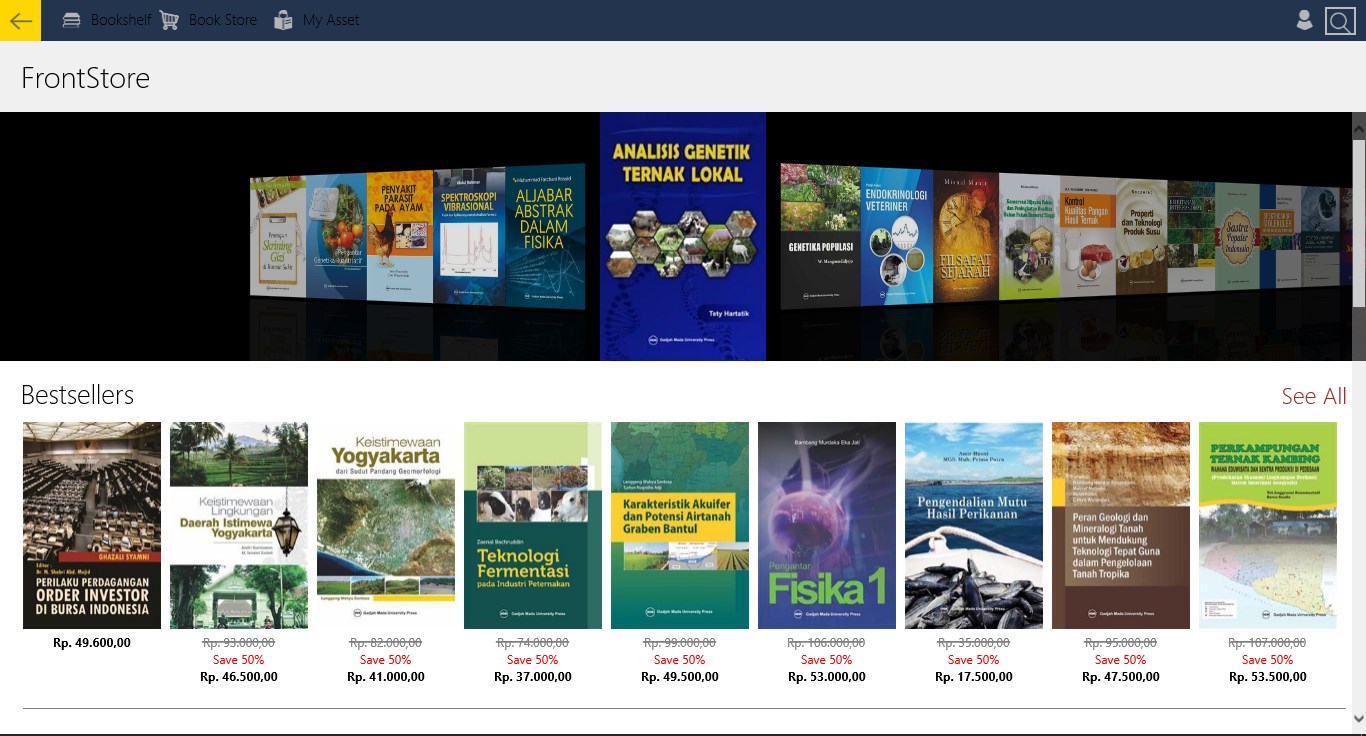This screenshot has width=1366, height=736.
Task: Select Kontrol Kualitas Pangan Hasil Ternak cover
Action: click(x=1088, y=237)
